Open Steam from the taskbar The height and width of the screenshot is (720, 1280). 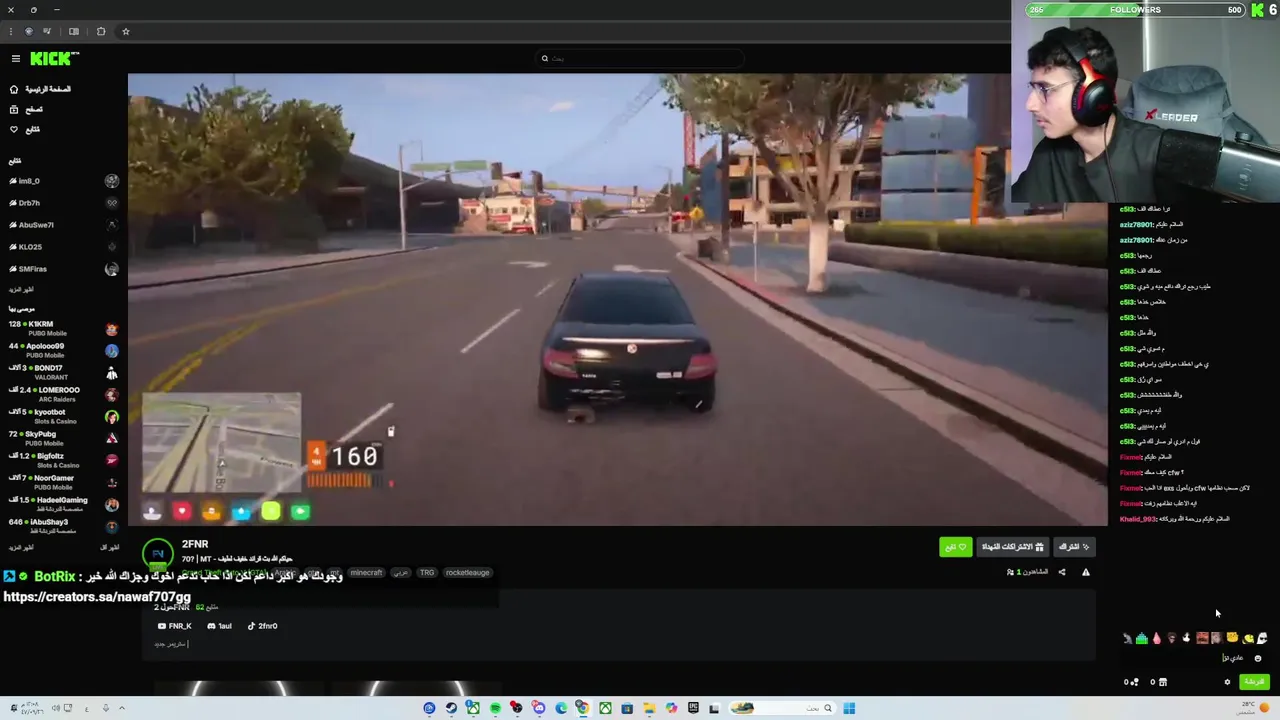coord(451,708)
